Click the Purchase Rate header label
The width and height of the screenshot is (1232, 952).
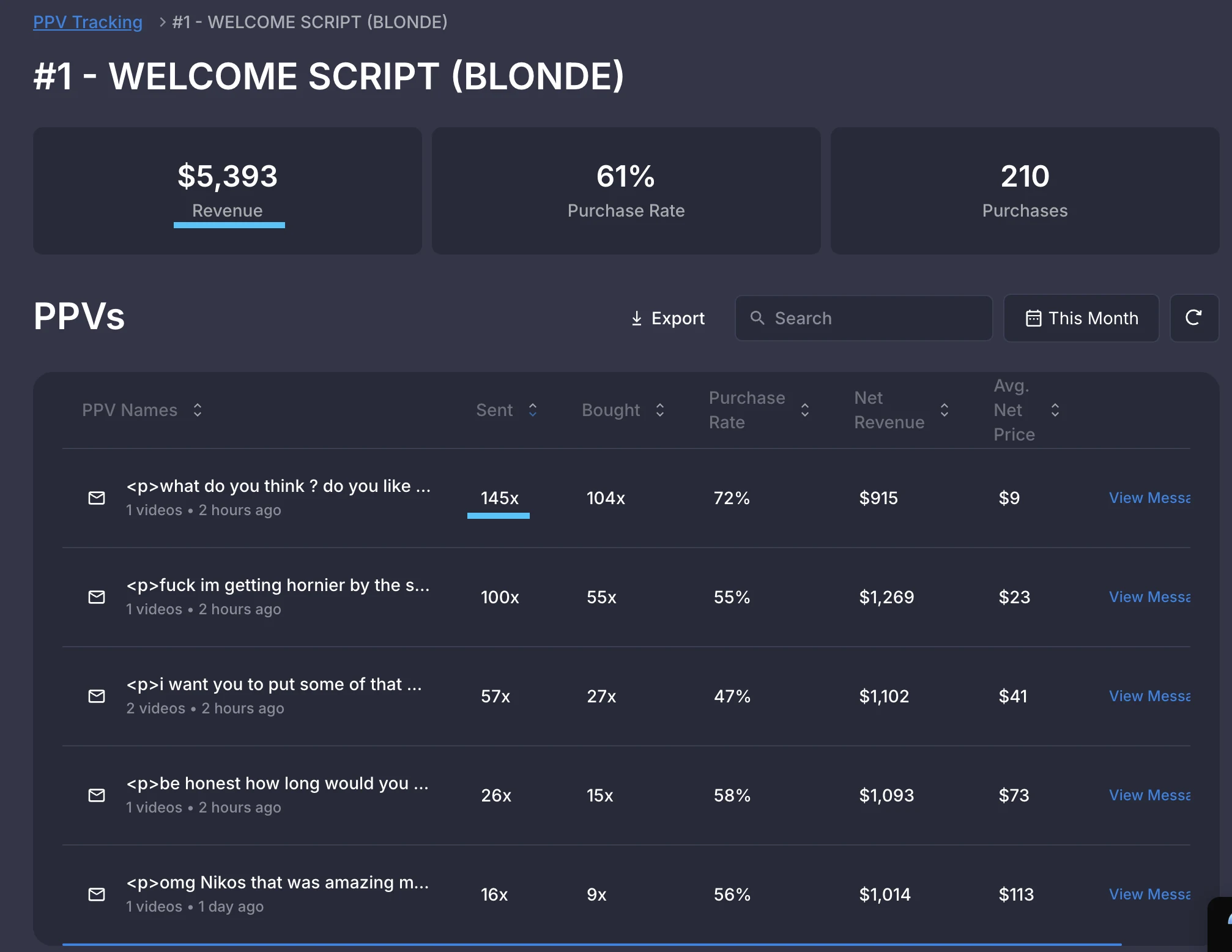click(x=746, y=410)
